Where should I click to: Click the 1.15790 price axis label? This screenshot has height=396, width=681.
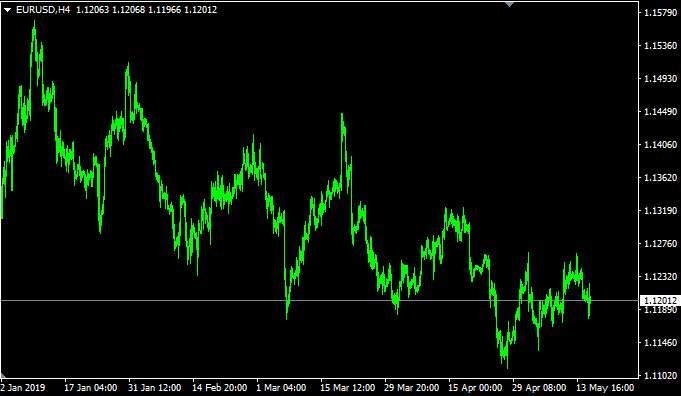(661, 13)
